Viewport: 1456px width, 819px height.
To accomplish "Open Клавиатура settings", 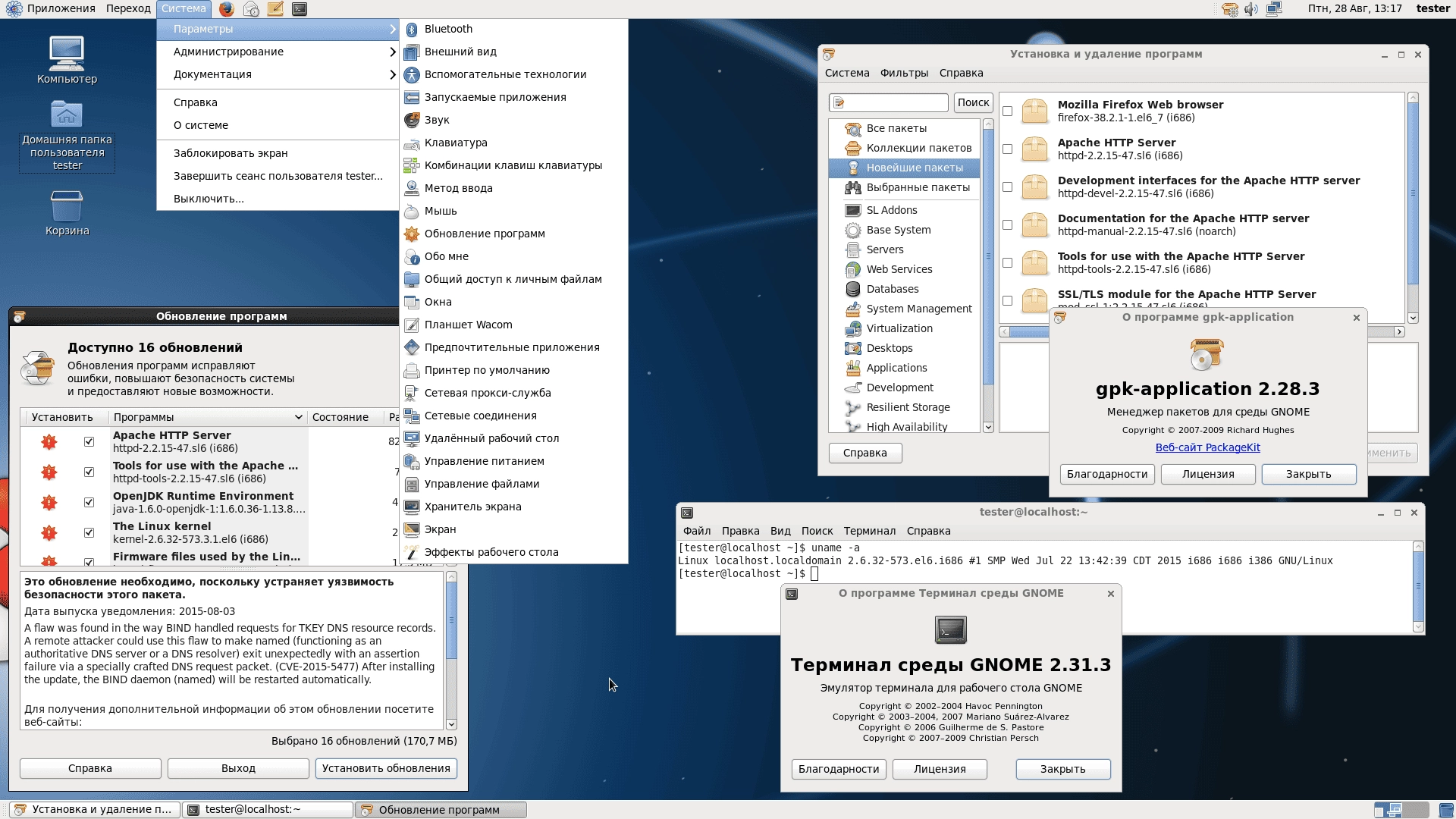I will (513, 143).
